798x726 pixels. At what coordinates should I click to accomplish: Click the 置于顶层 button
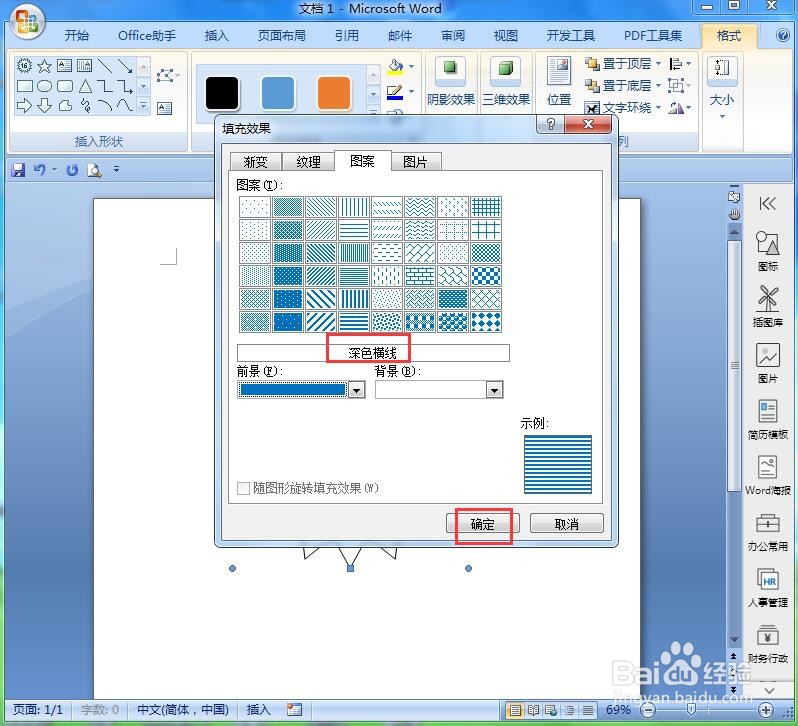coord(618,64)
